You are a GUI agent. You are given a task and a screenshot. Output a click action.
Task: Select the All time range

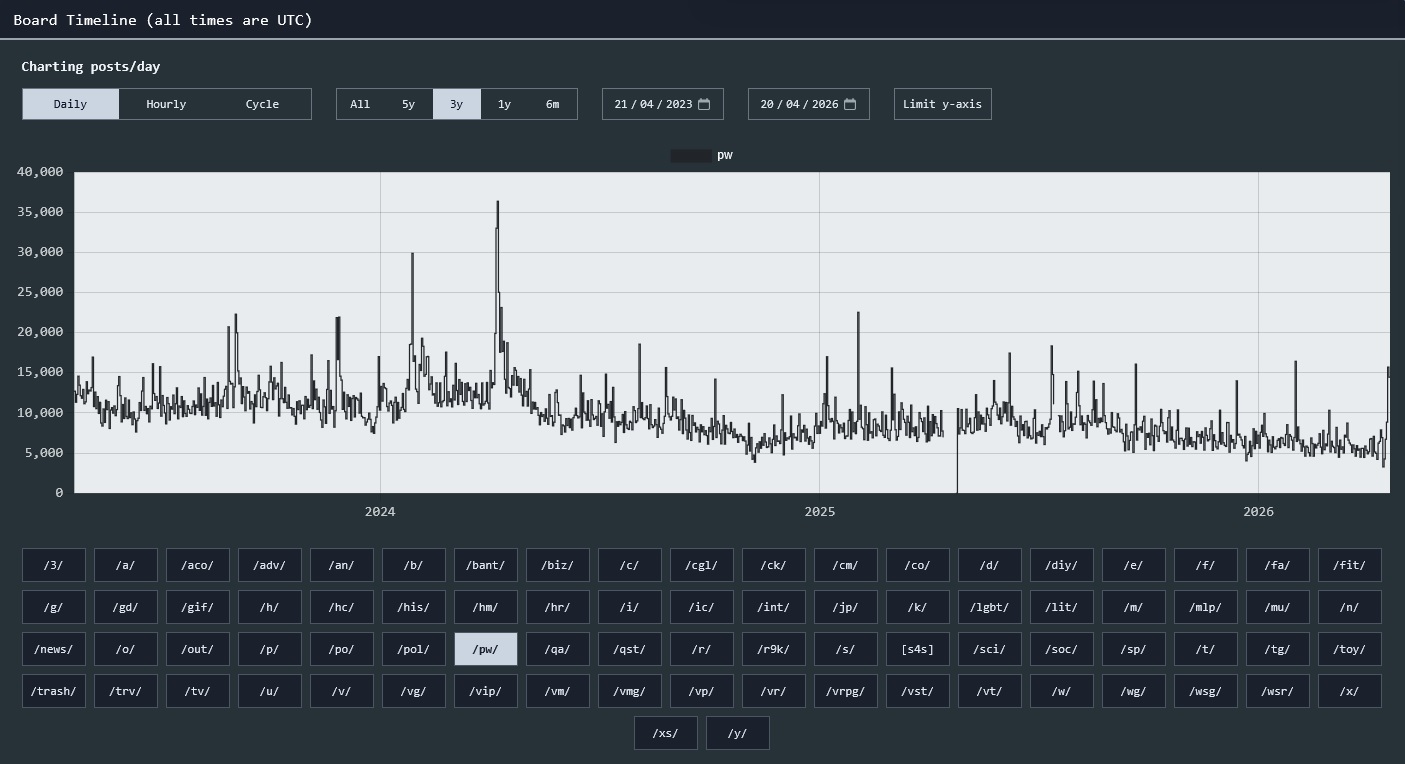tap(360, 104)
